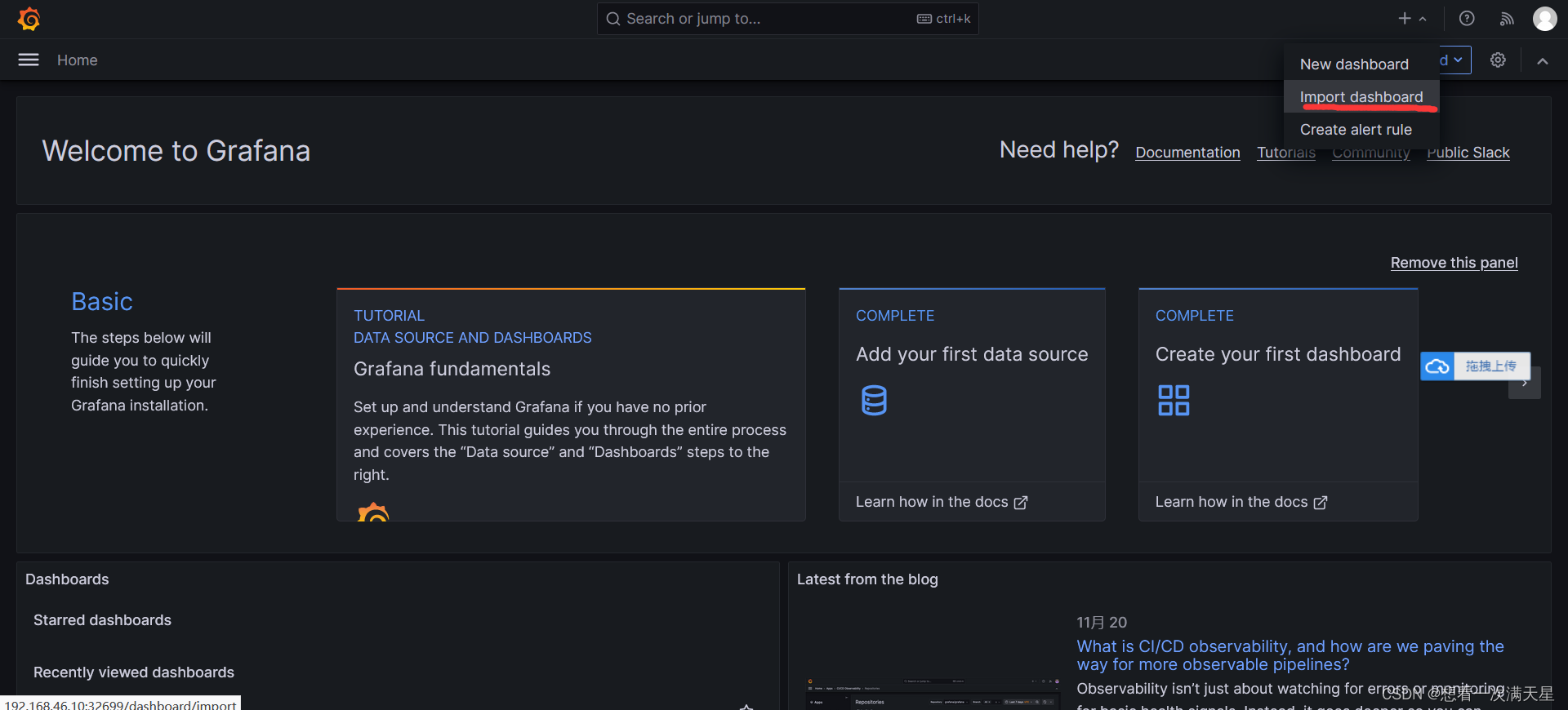The image size is (1568, 710).
Task: Click Add your first data source card
Action: [972, 405]
